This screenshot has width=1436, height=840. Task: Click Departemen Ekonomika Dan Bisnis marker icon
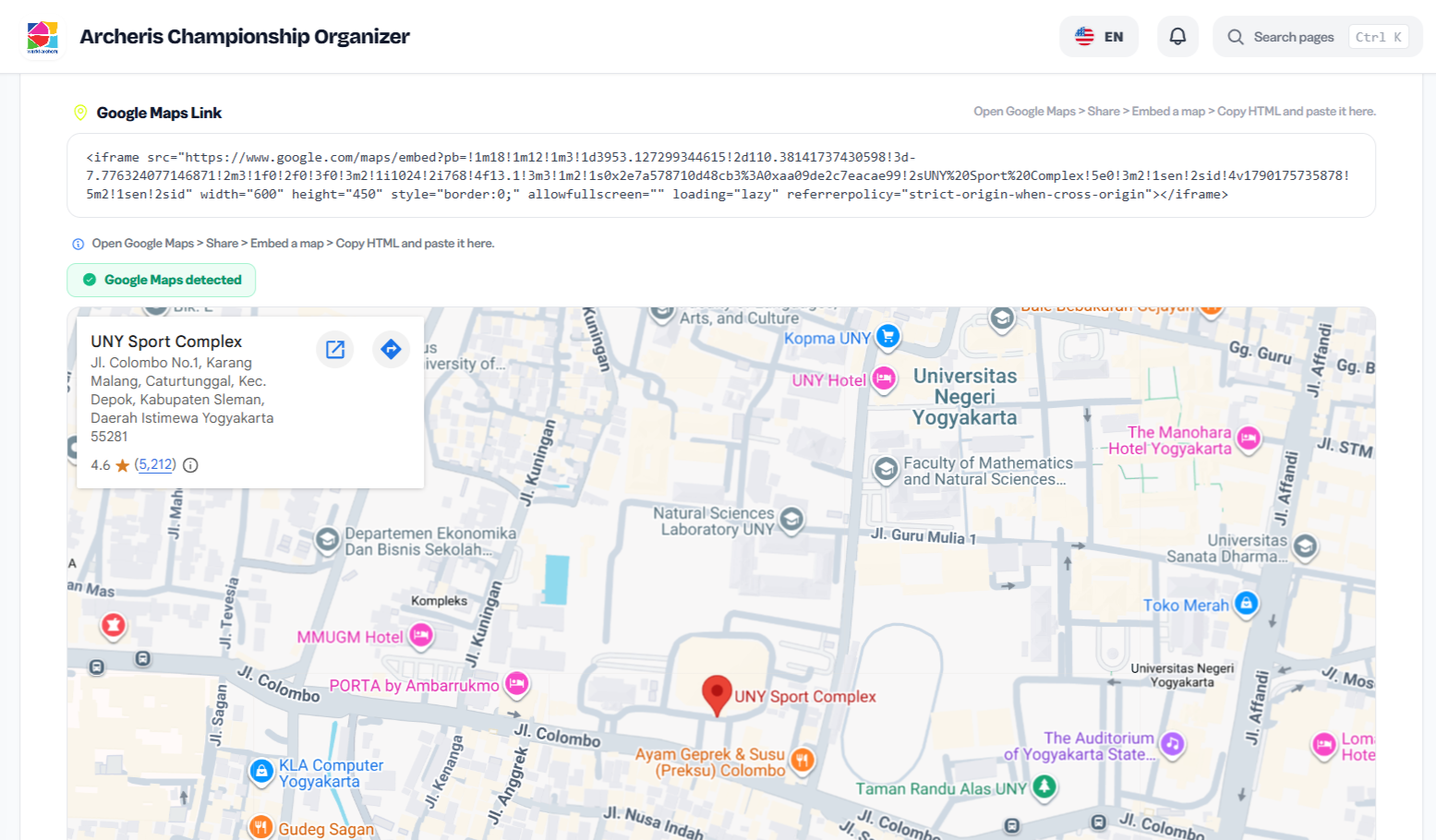pyautogui.click(x=327, y=539)
